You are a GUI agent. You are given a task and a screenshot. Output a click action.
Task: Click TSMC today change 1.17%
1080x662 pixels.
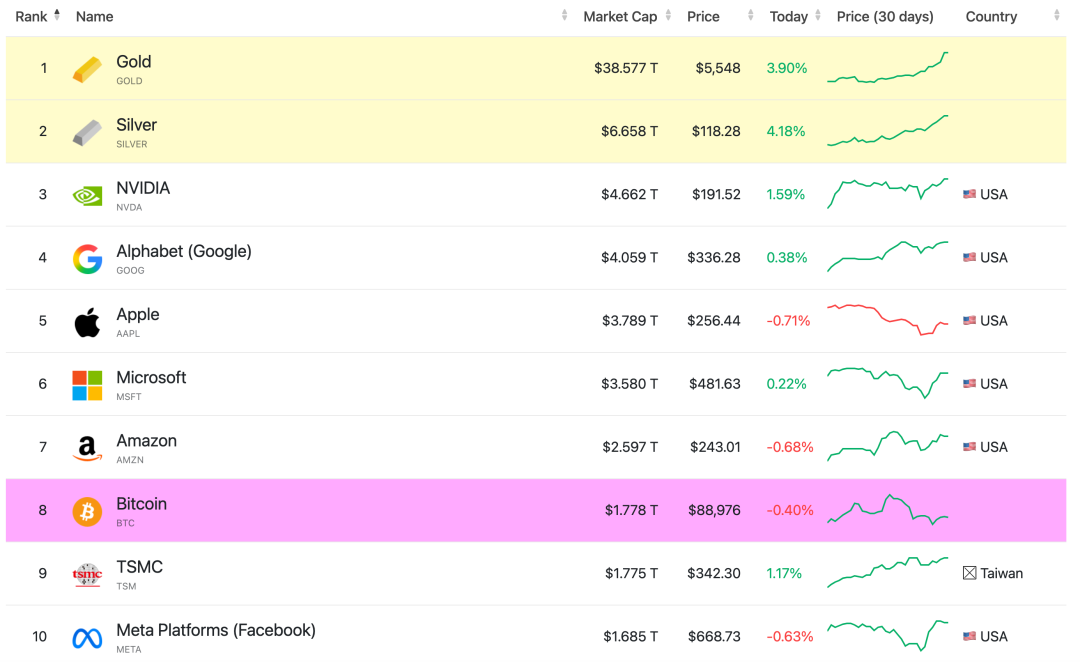tap(785, 573)
